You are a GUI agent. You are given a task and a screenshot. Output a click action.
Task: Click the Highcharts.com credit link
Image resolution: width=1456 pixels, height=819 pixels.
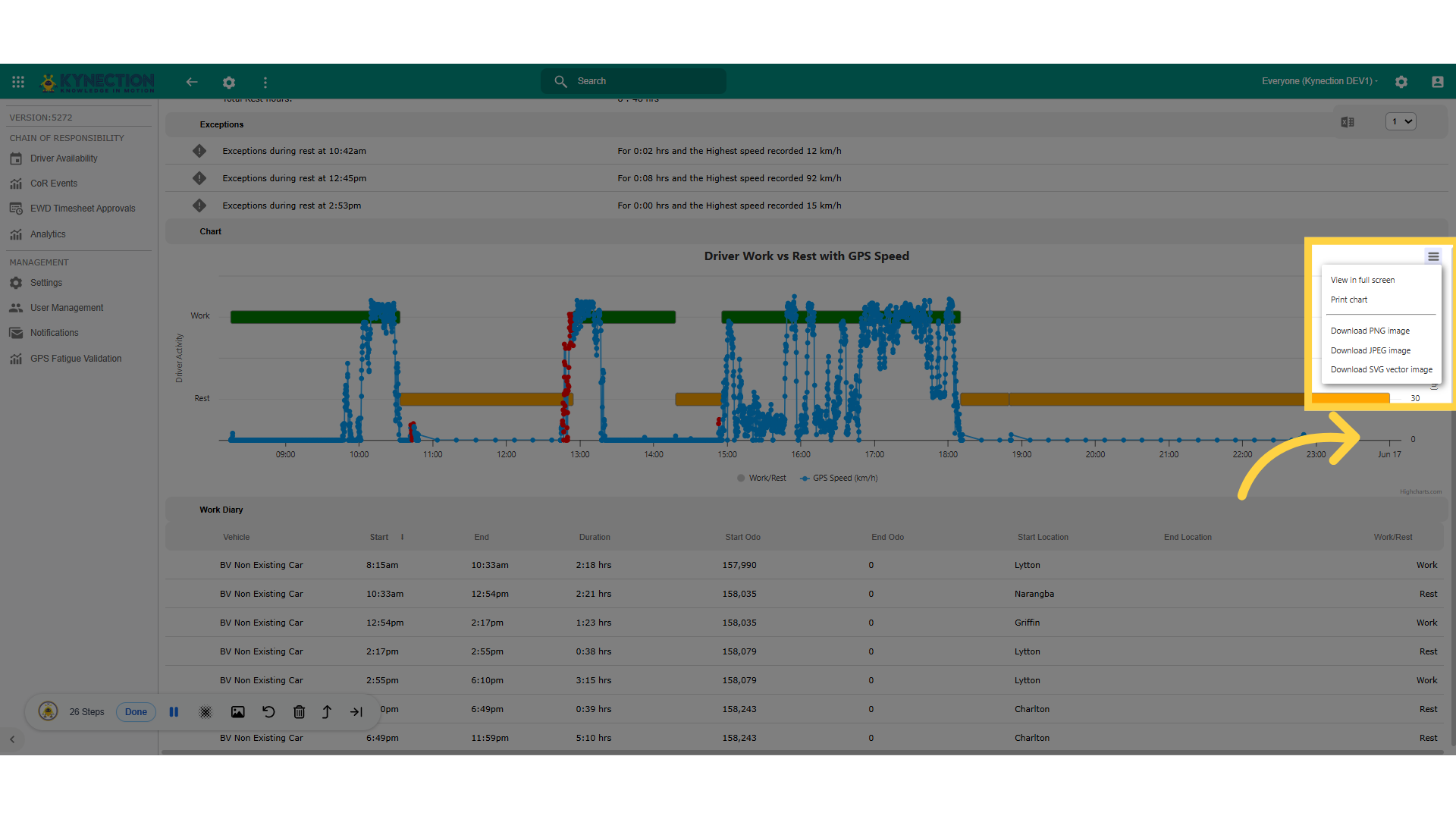pos(1420,492)
